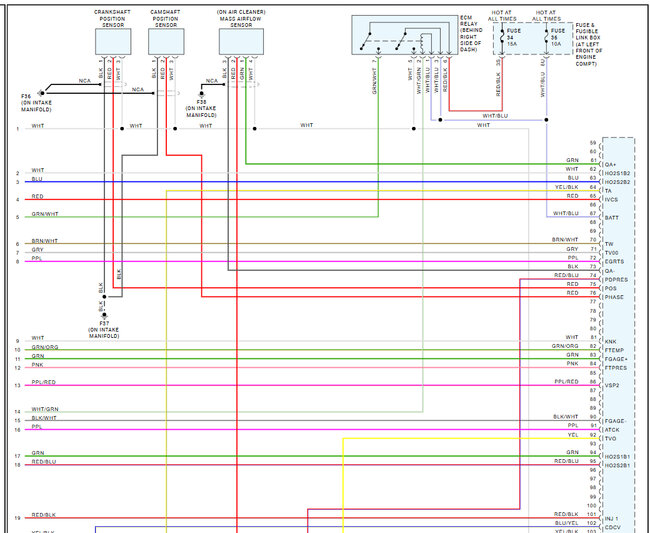Click the 'FGAGE-' terminal label

[x=616, y=421]
